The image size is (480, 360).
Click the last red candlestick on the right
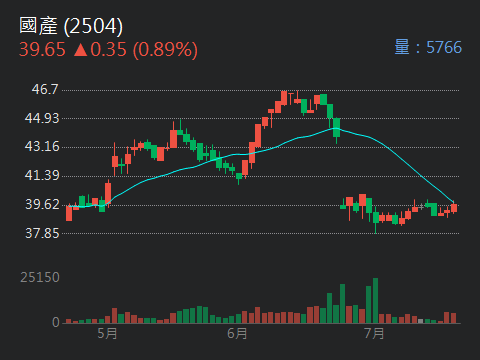coord(454,208)
